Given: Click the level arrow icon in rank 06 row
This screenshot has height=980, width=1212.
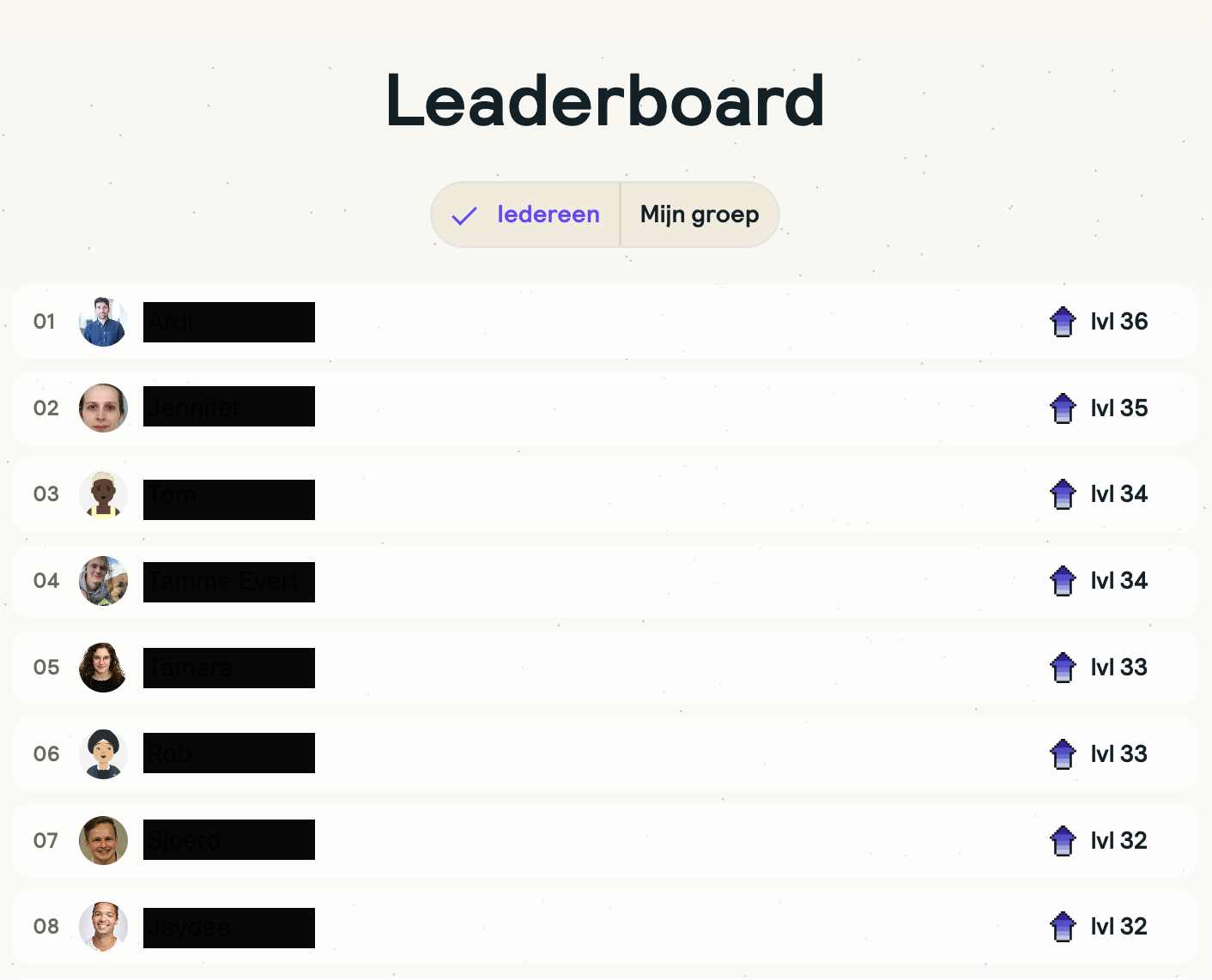Looking at the screenshot, I should point(1063,754).
